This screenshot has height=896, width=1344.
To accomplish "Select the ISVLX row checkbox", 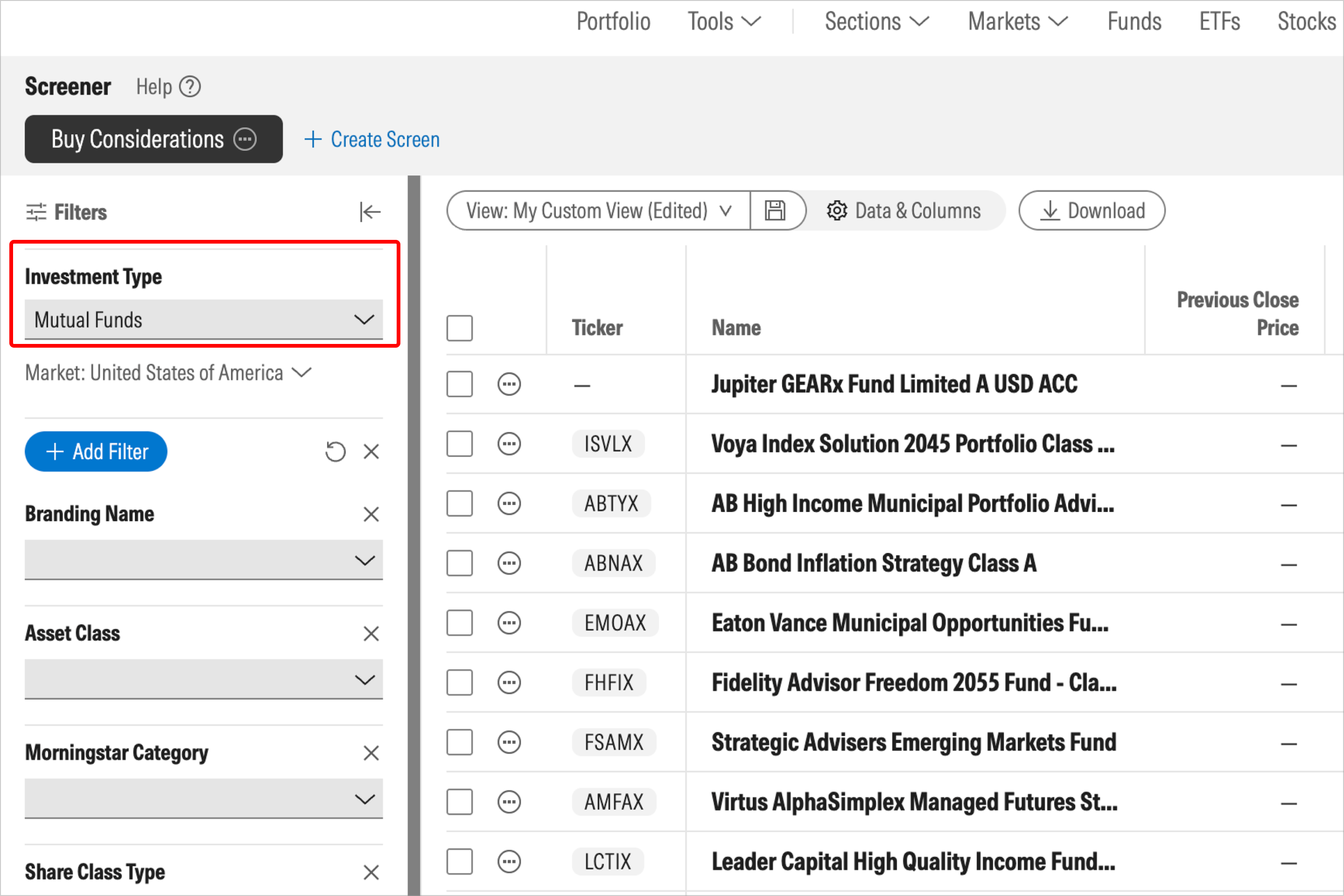I will (x=459, y=444).
